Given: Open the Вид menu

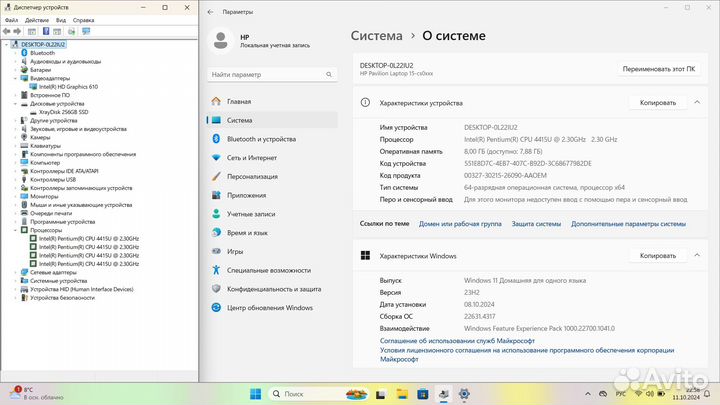Looking at the screenshot, I should (61, 20).
